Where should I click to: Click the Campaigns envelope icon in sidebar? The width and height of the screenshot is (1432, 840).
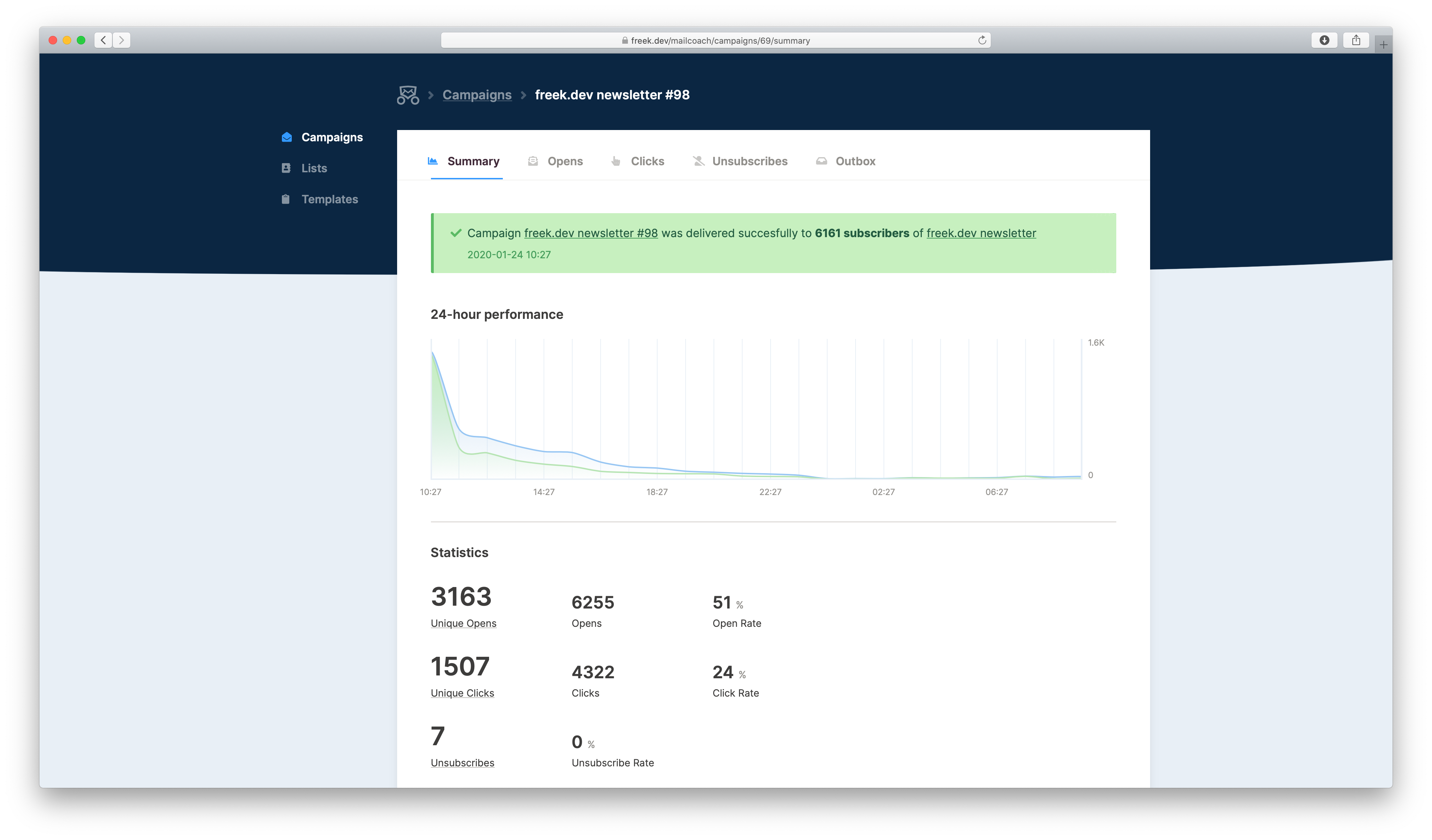point(286,137)
